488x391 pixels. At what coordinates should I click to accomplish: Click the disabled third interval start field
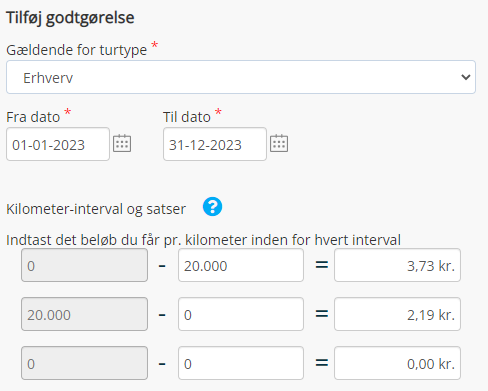point(84,363)
